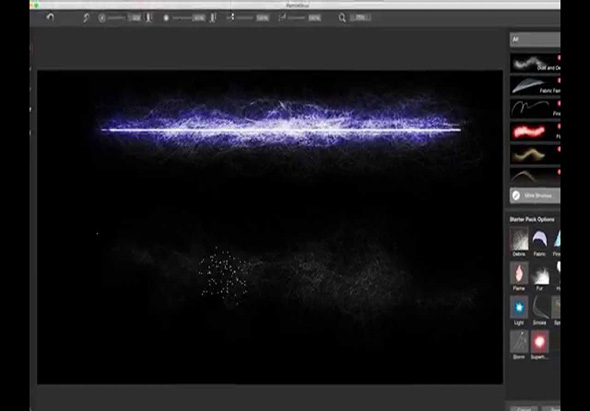
Task: Open the All brush category dropdown
Action: click(x=535, y=40)
